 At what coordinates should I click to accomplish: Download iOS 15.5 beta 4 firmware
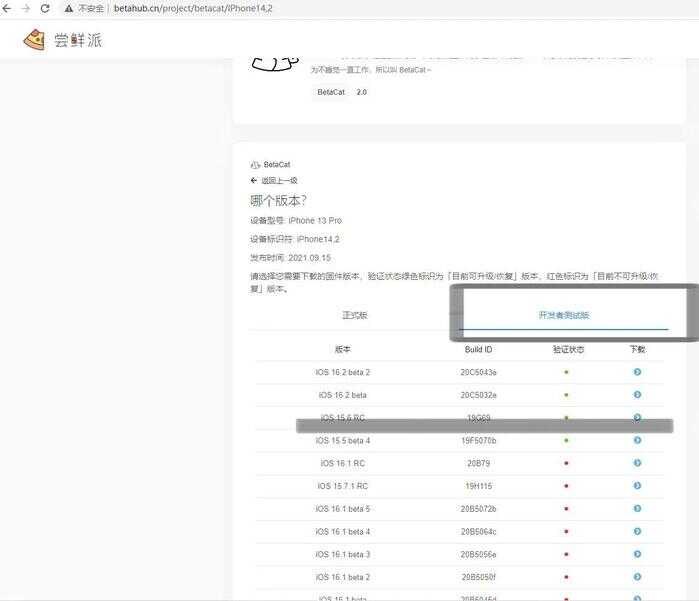[x=637, y=440]
